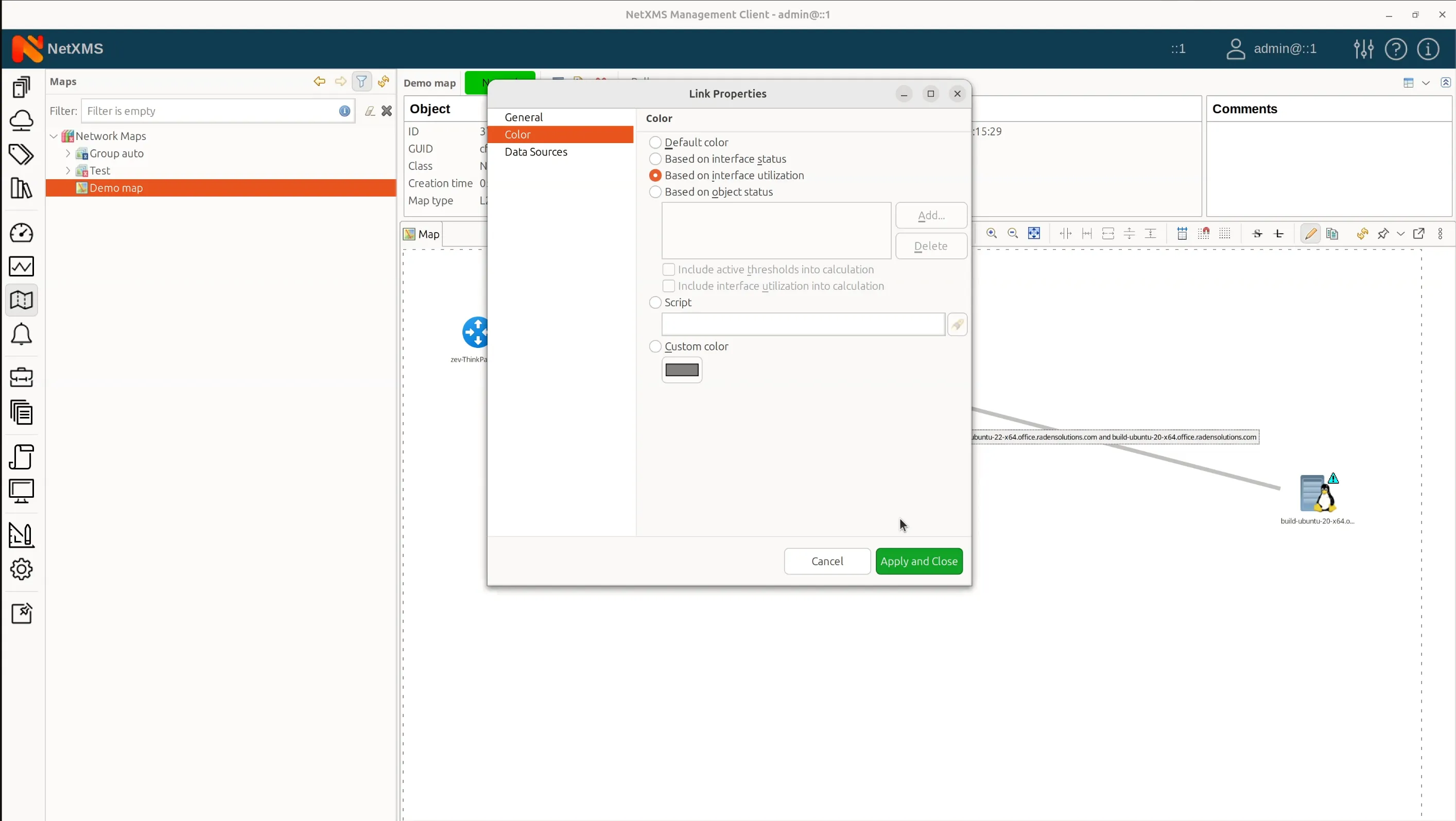This screenshot has width=1456, height=821.
Task: Click the zoom in magnifier icon
Action: [992, 233]
